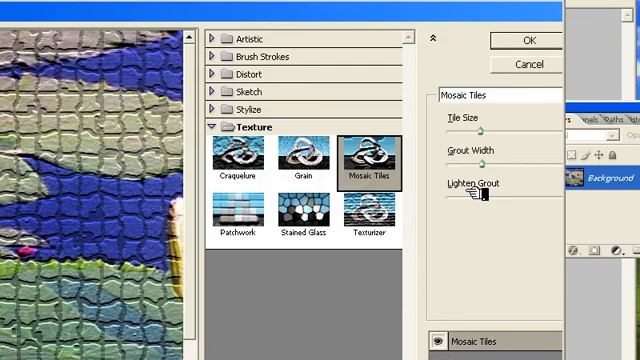Expand the Artistic filter folder
The width and height of the screenshot is (640, 360).
coord(211,38)
